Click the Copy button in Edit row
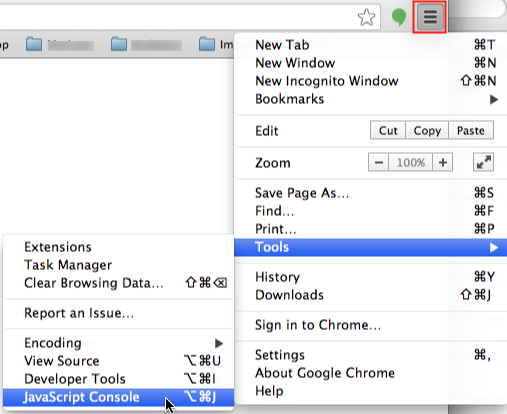Screen dimensions: 507x414 pyautogui.click(x=427, y=130)
